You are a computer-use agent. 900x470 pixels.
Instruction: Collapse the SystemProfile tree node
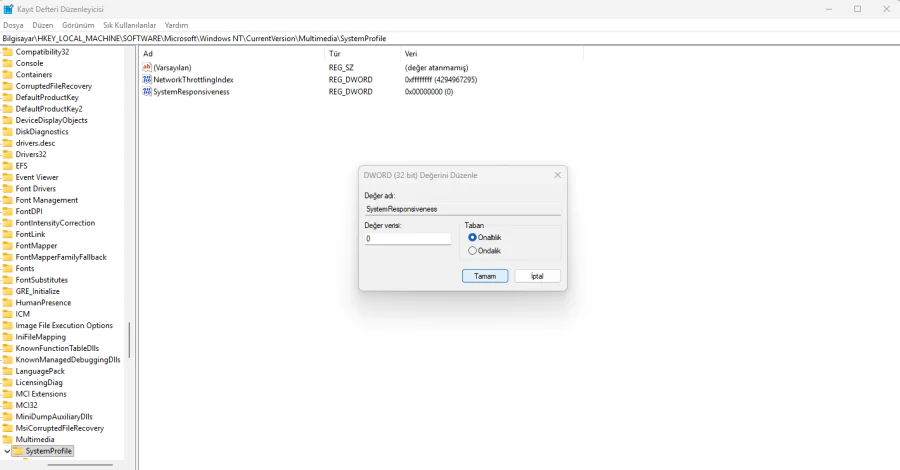7,451
